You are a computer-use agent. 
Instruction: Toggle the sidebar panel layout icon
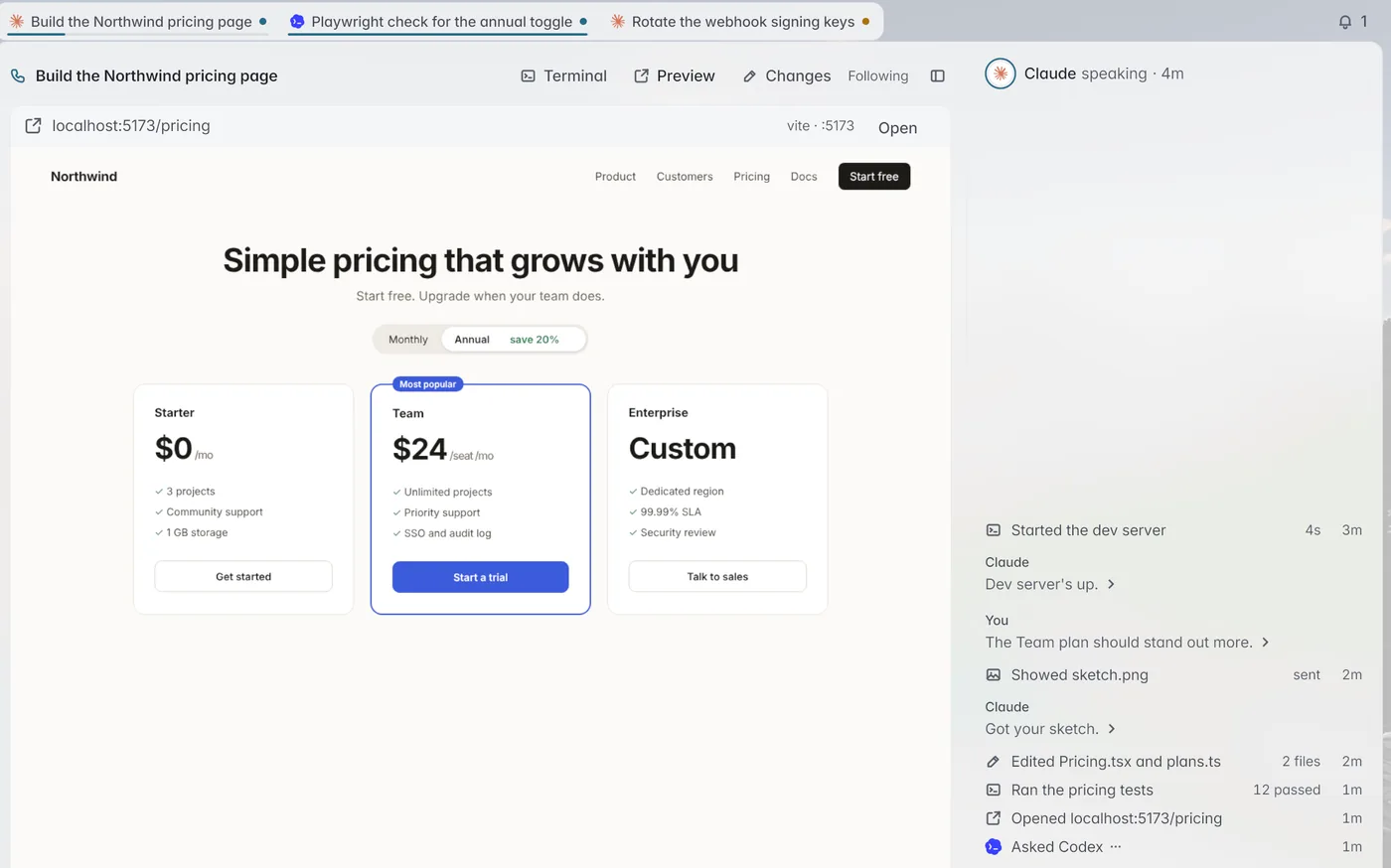click(937, 75)
